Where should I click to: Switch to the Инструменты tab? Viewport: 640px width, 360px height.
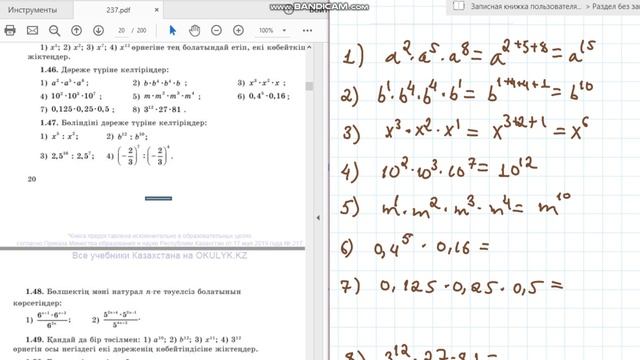[32, 10]
